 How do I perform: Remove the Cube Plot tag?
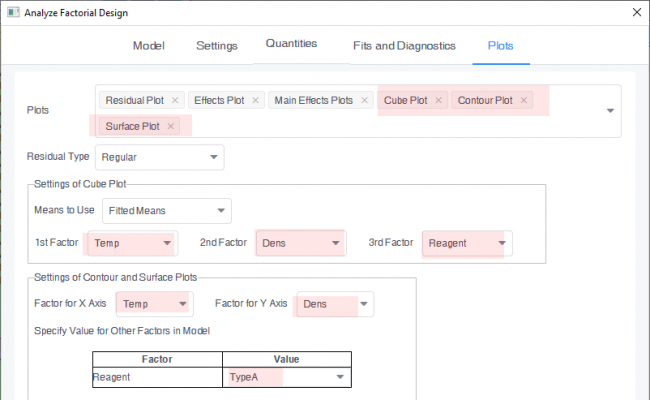pyautogui.click(x=438, y=101)
